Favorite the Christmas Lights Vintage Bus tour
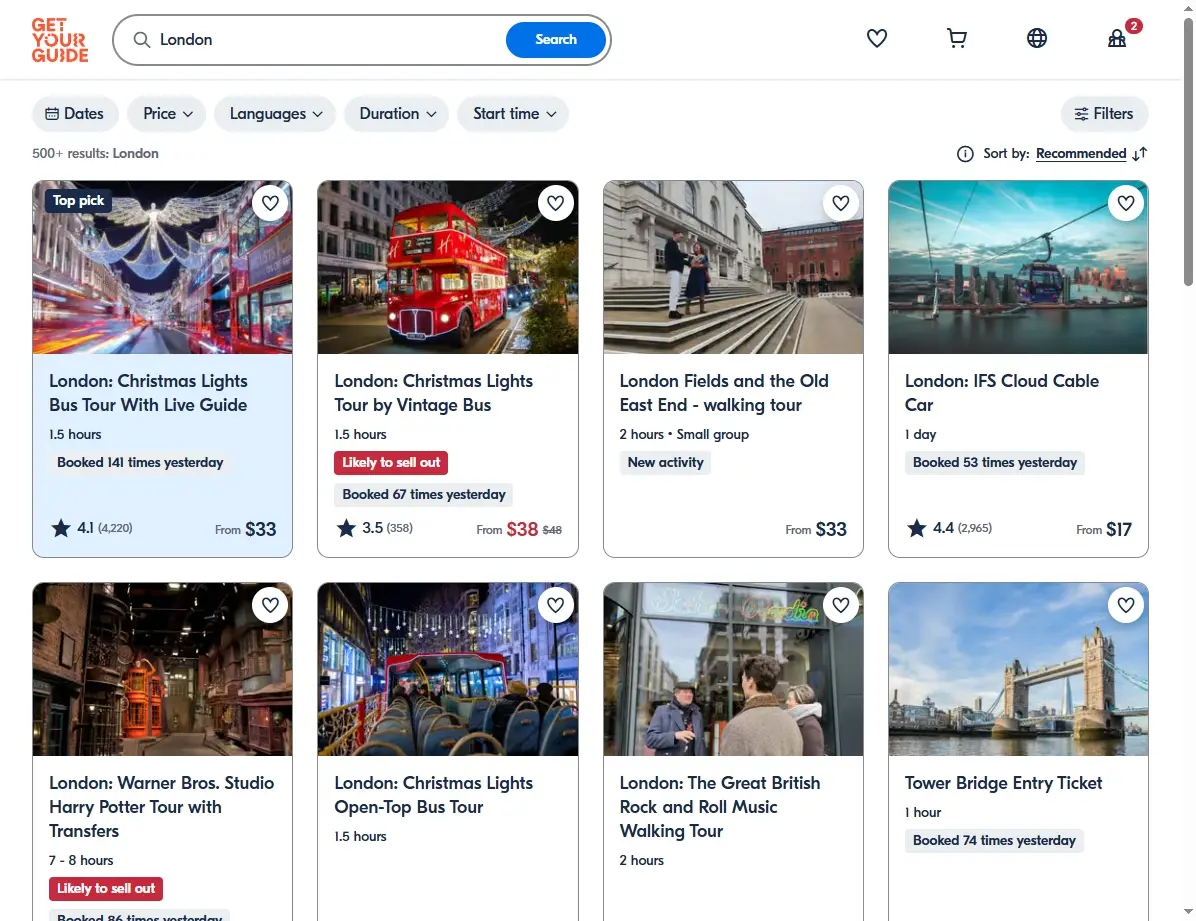 point(555,203)
